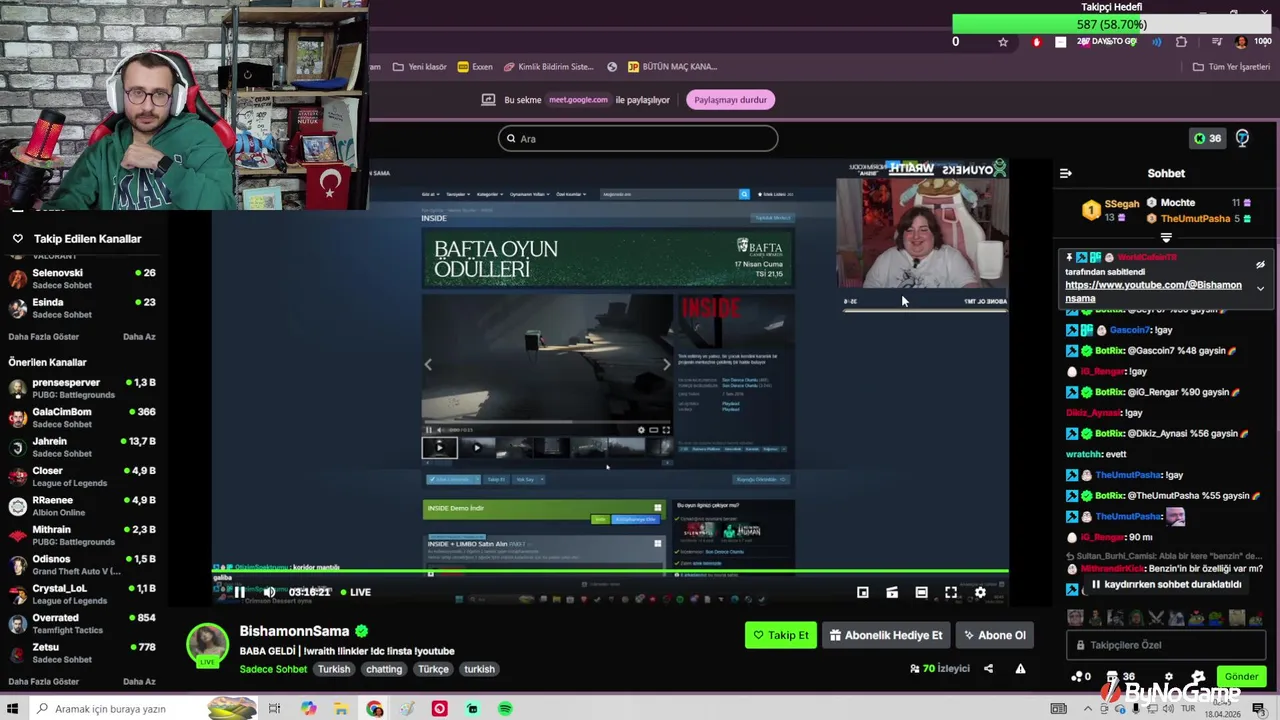Open Tüm Yer İşaretleri folder

click(x=1231, y=67)
